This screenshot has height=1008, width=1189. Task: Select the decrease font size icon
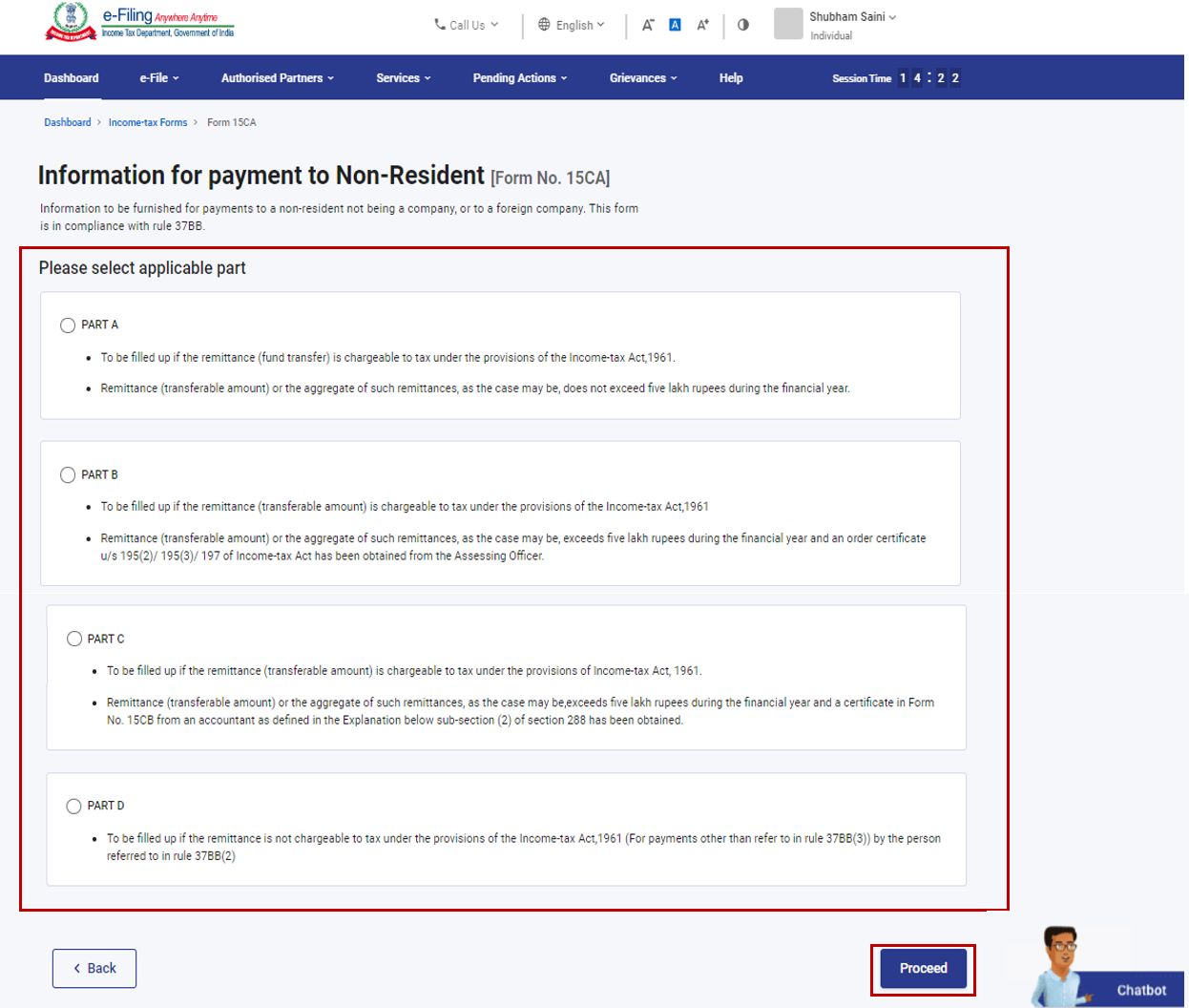pos(647,24)
